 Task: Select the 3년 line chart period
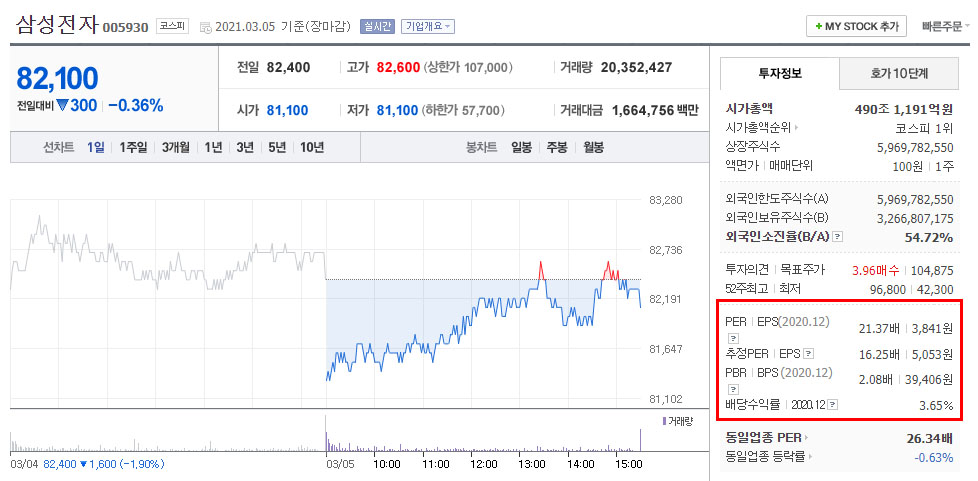click(x=244, y=148)
